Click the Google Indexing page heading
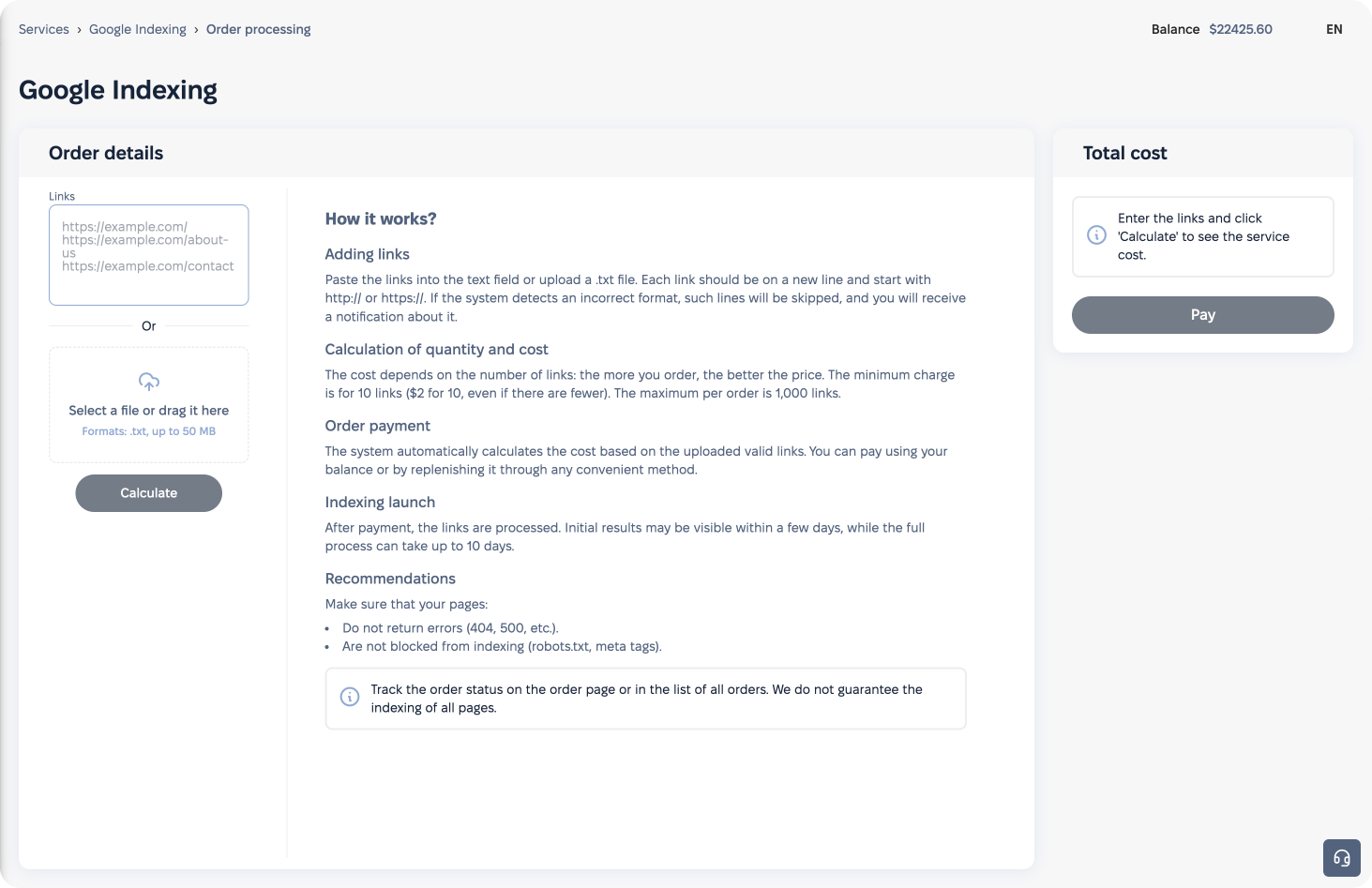Viewport: 1372px width, 888px height. pyautogui.click(x=118, y=90)
